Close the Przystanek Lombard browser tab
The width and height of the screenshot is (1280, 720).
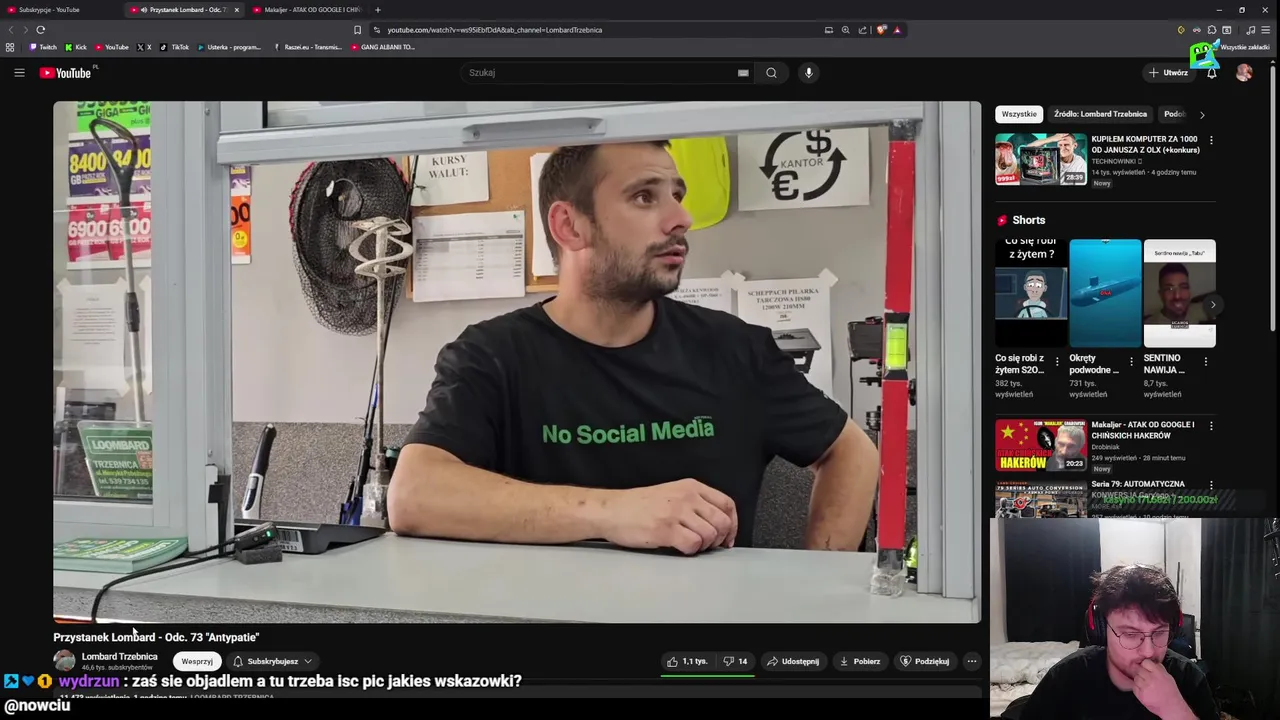pos(237,10)
